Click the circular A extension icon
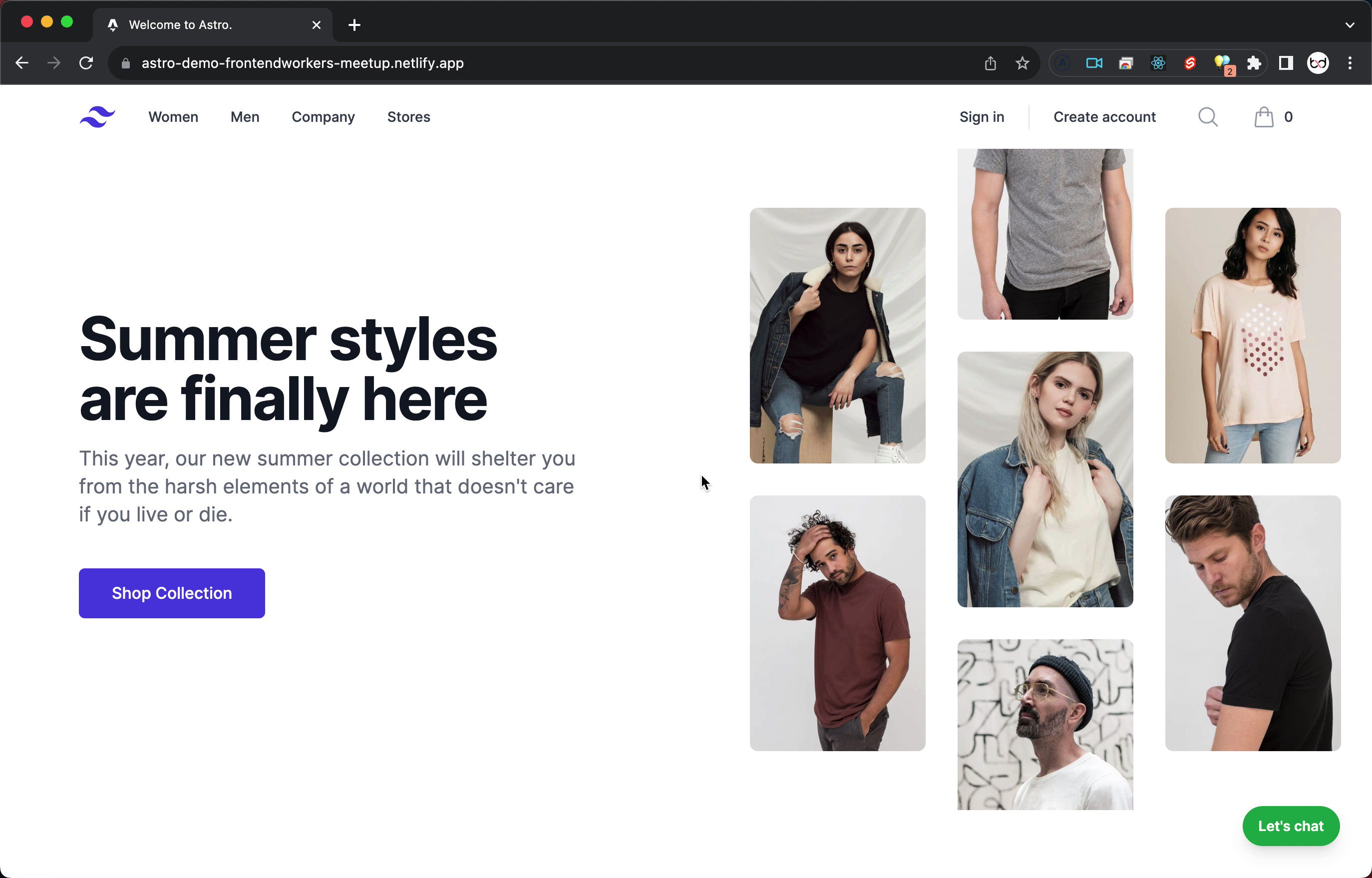Viewport: 1372px width, 878px height. [x=1062, y=63]
